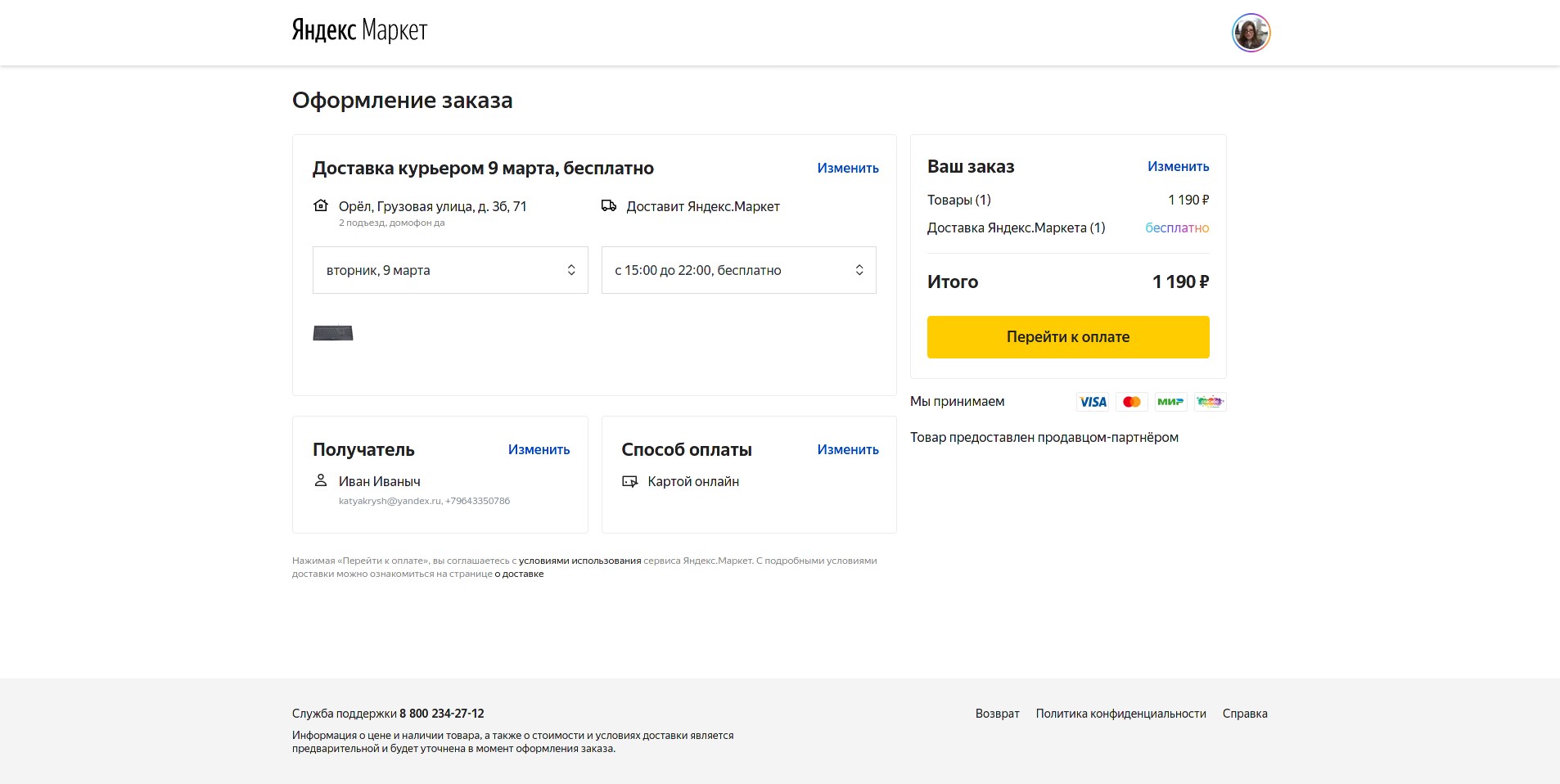Open Политика конфиденциальности footer link
This screenshot has height=784, width=1560.
tap(1121, 714)
